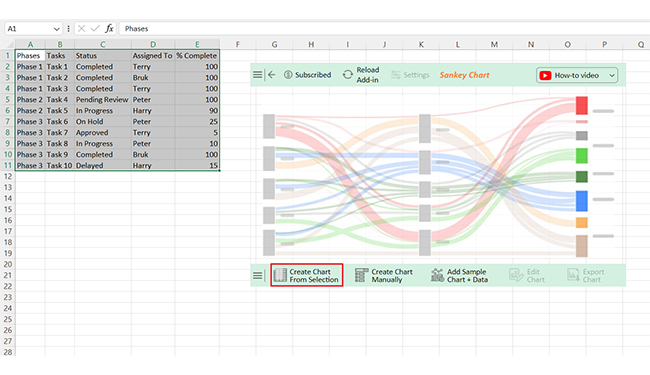Select column C header
650x375 pixels.
click(x=103, y=44)
